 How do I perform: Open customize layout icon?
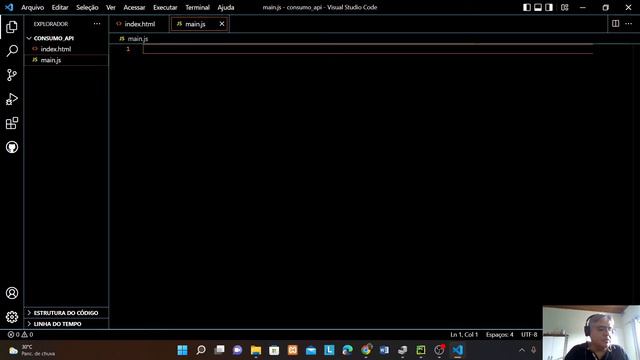[564, 7]
